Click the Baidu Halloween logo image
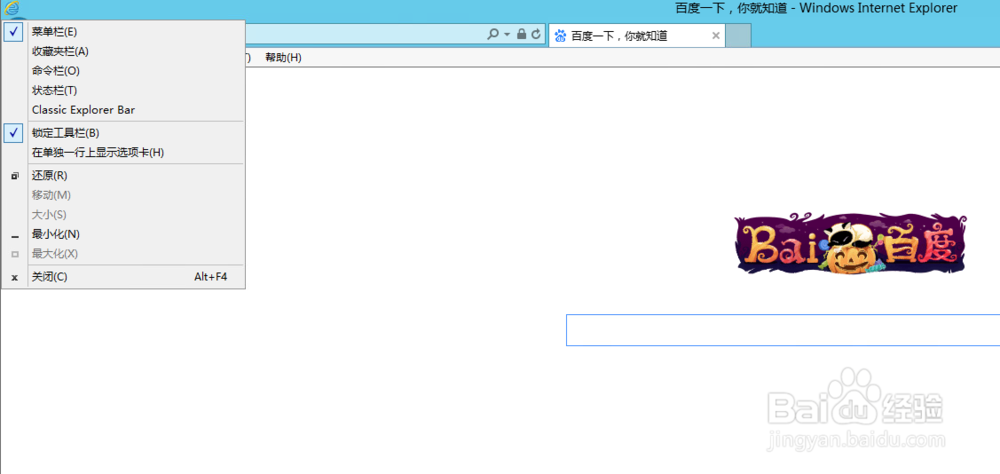 coord(851,244)
